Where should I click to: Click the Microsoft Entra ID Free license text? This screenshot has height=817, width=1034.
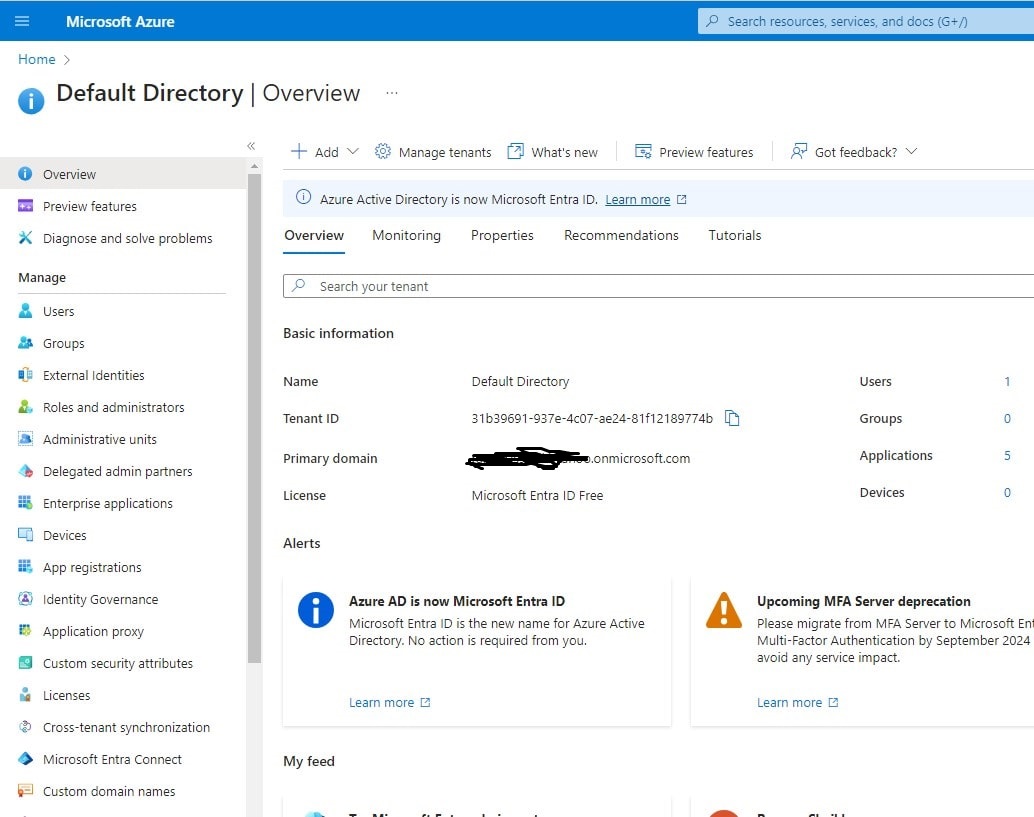pos(537,495)
